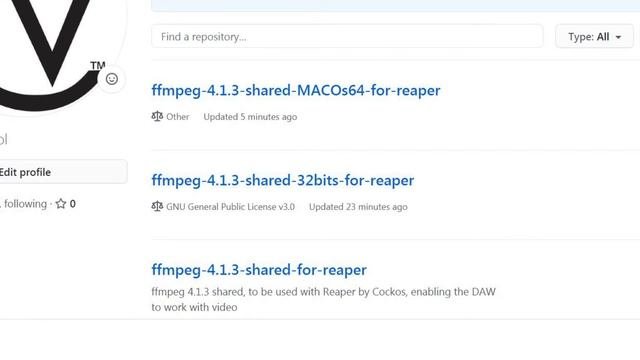This screenshot has height=360, width=640.
Task: Open the following users link
Action: click(24, 203)
